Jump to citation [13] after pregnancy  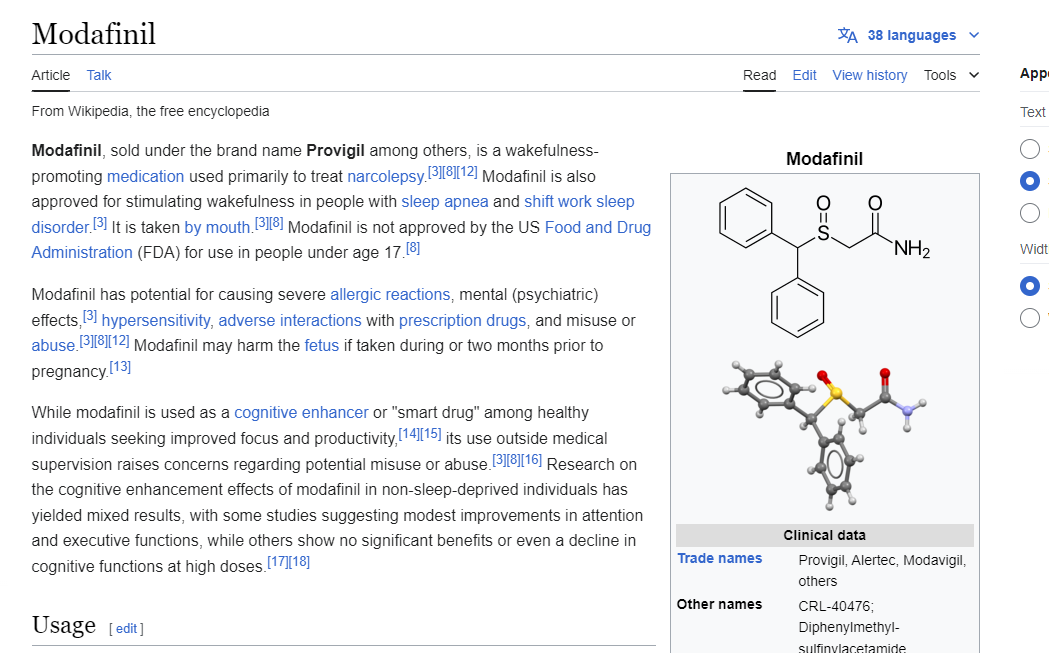(120, 367)
